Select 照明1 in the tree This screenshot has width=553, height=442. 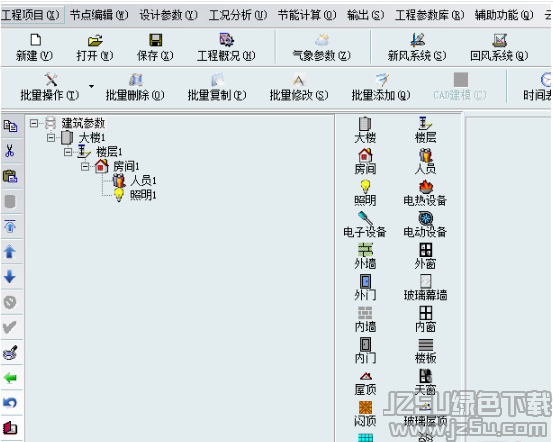coord(143,195)
